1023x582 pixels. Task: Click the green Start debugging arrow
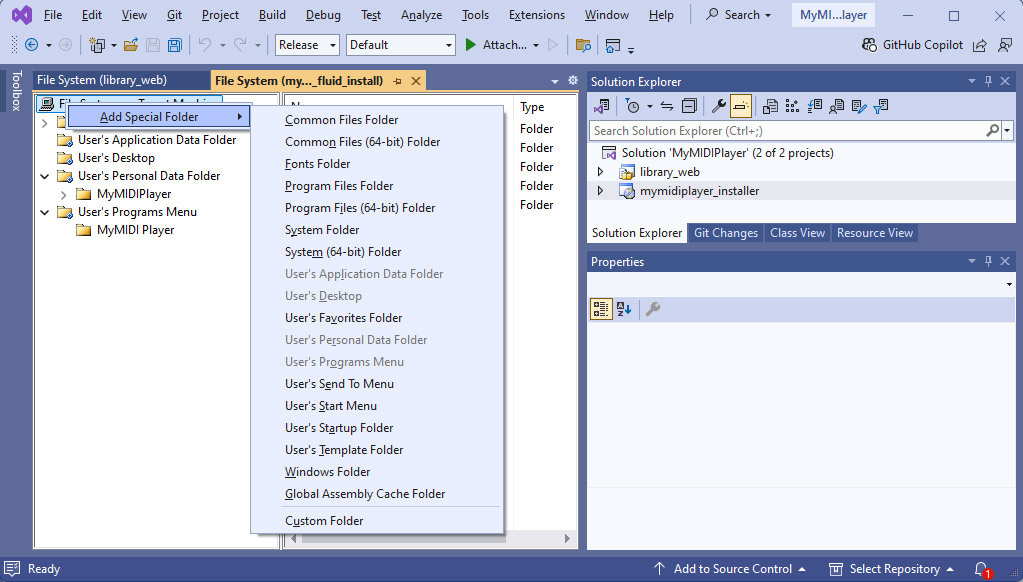[x=470, y=45]
